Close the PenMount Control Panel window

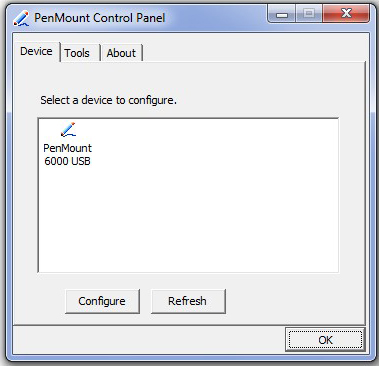[x=346, y=14]
